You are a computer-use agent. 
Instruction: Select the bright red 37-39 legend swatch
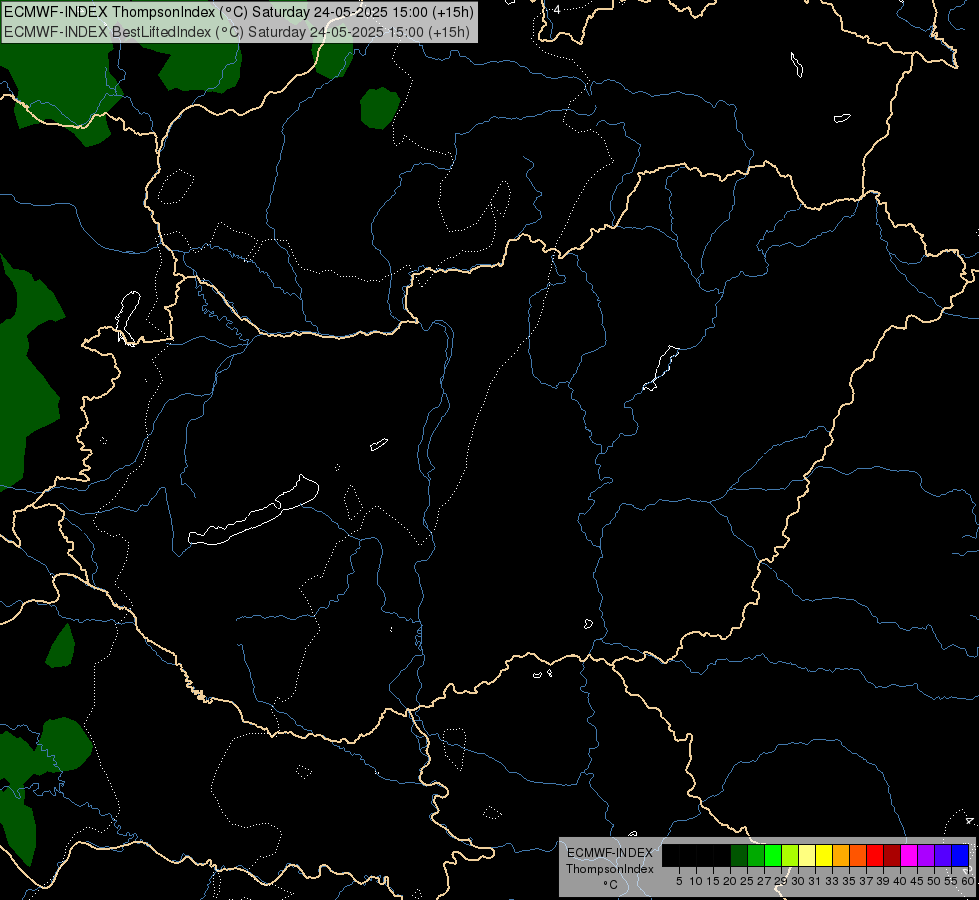tap(875, 856)
